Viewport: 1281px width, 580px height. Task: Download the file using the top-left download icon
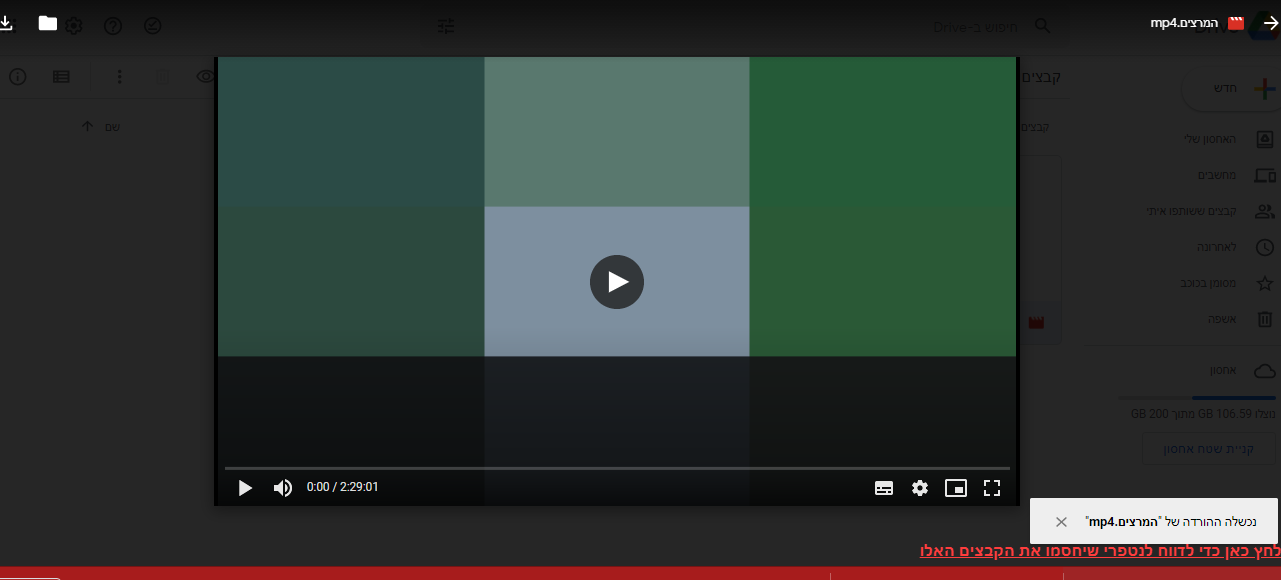tap(6, 24)
